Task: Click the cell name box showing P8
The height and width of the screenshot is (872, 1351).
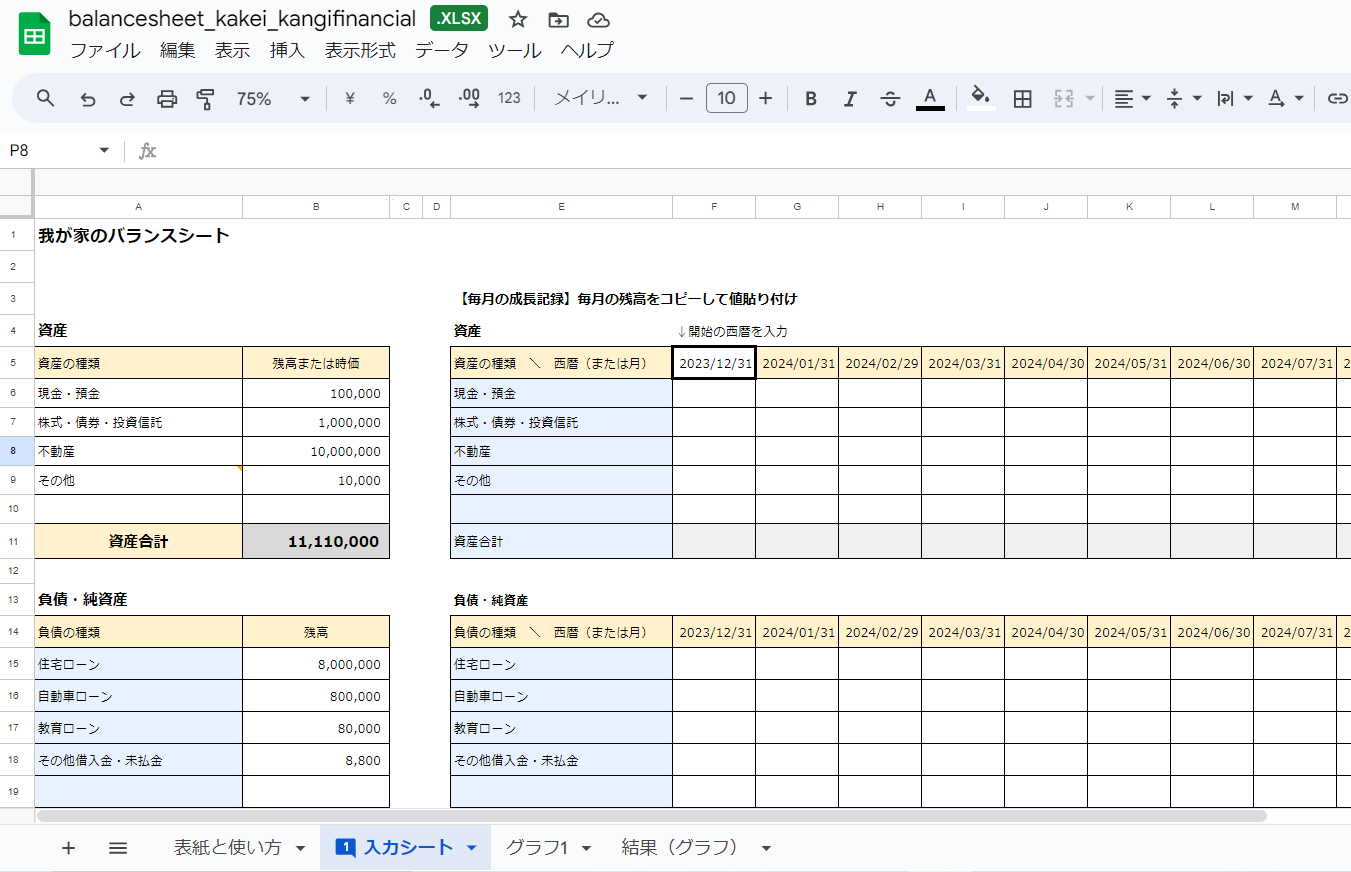Action: [58, 150]
